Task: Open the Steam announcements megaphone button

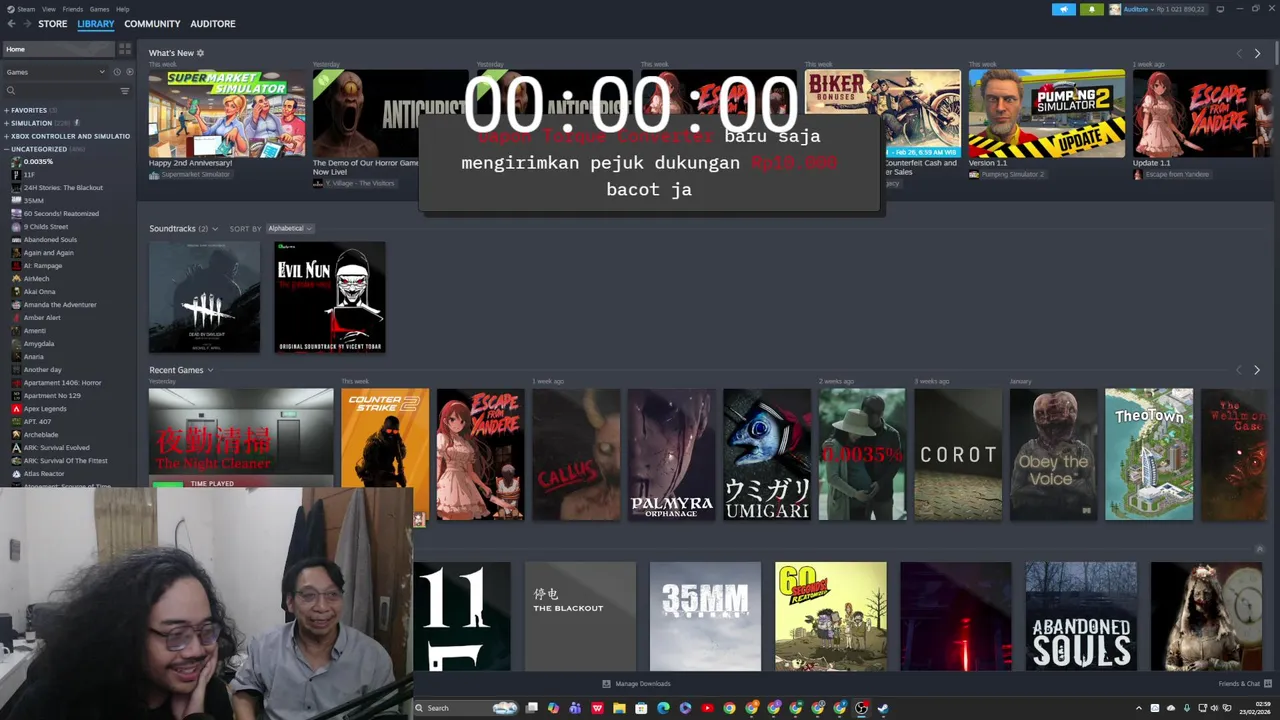Action: [1063, 9]
